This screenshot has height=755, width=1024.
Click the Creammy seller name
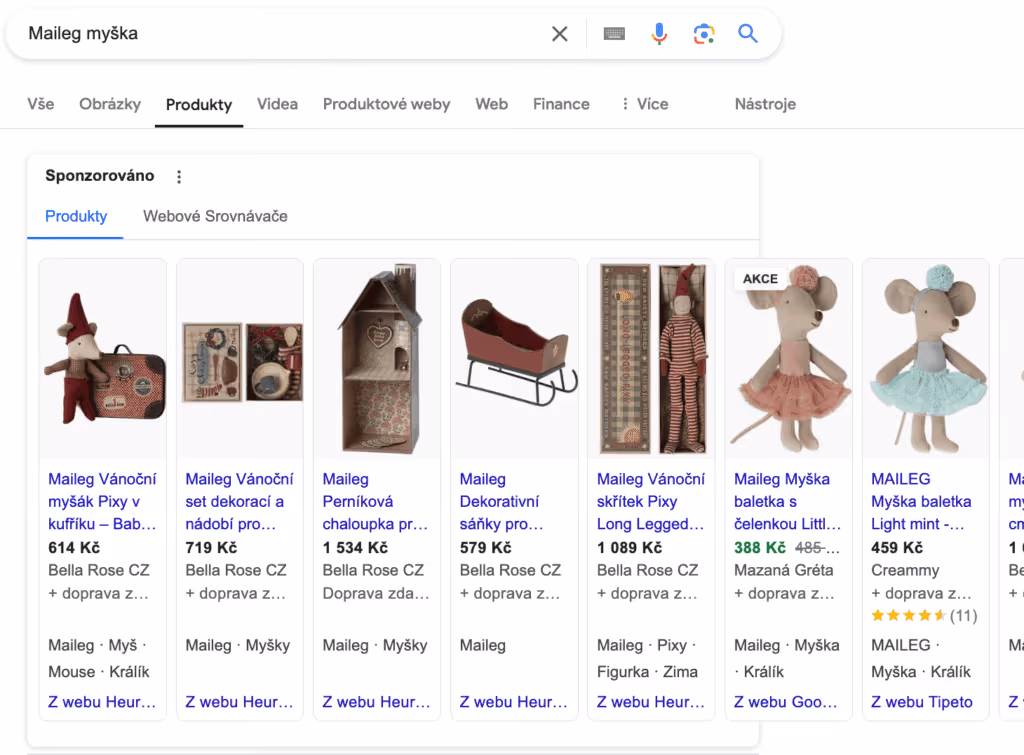tap(905, 571)
